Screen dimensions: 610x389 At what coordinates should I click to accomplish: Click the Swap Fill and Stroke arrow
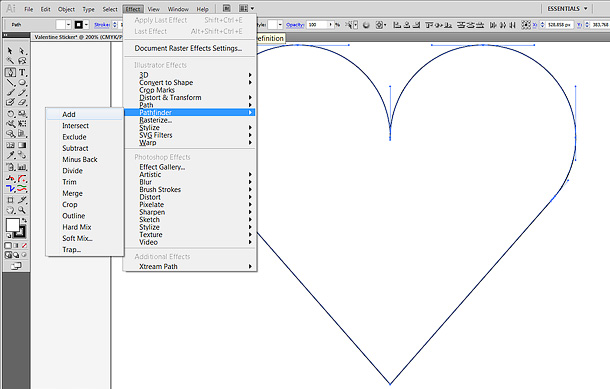[24, 221]
